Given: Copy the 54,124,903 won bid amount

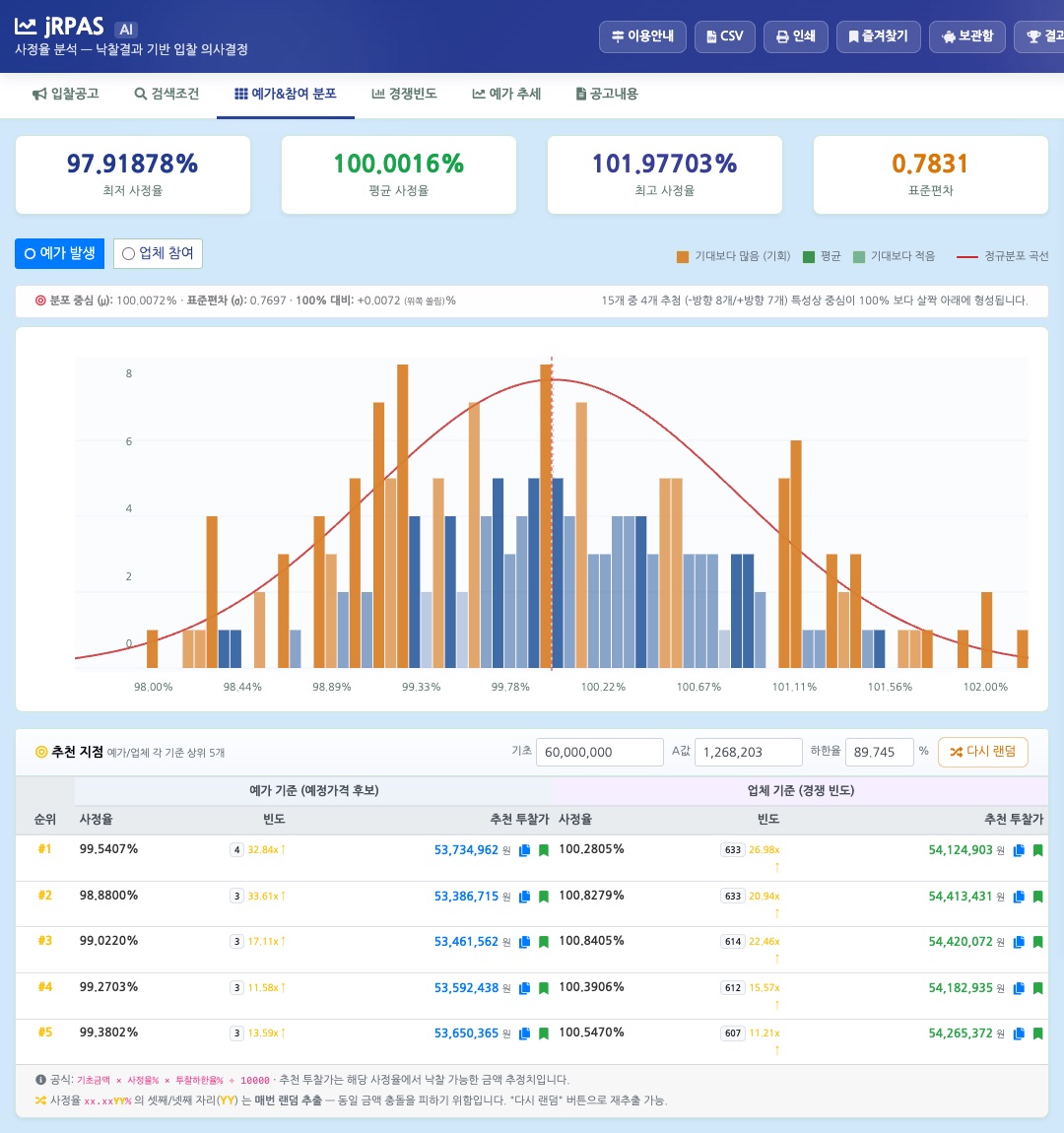Looking at the screenshot, I should pos(1020,850).
